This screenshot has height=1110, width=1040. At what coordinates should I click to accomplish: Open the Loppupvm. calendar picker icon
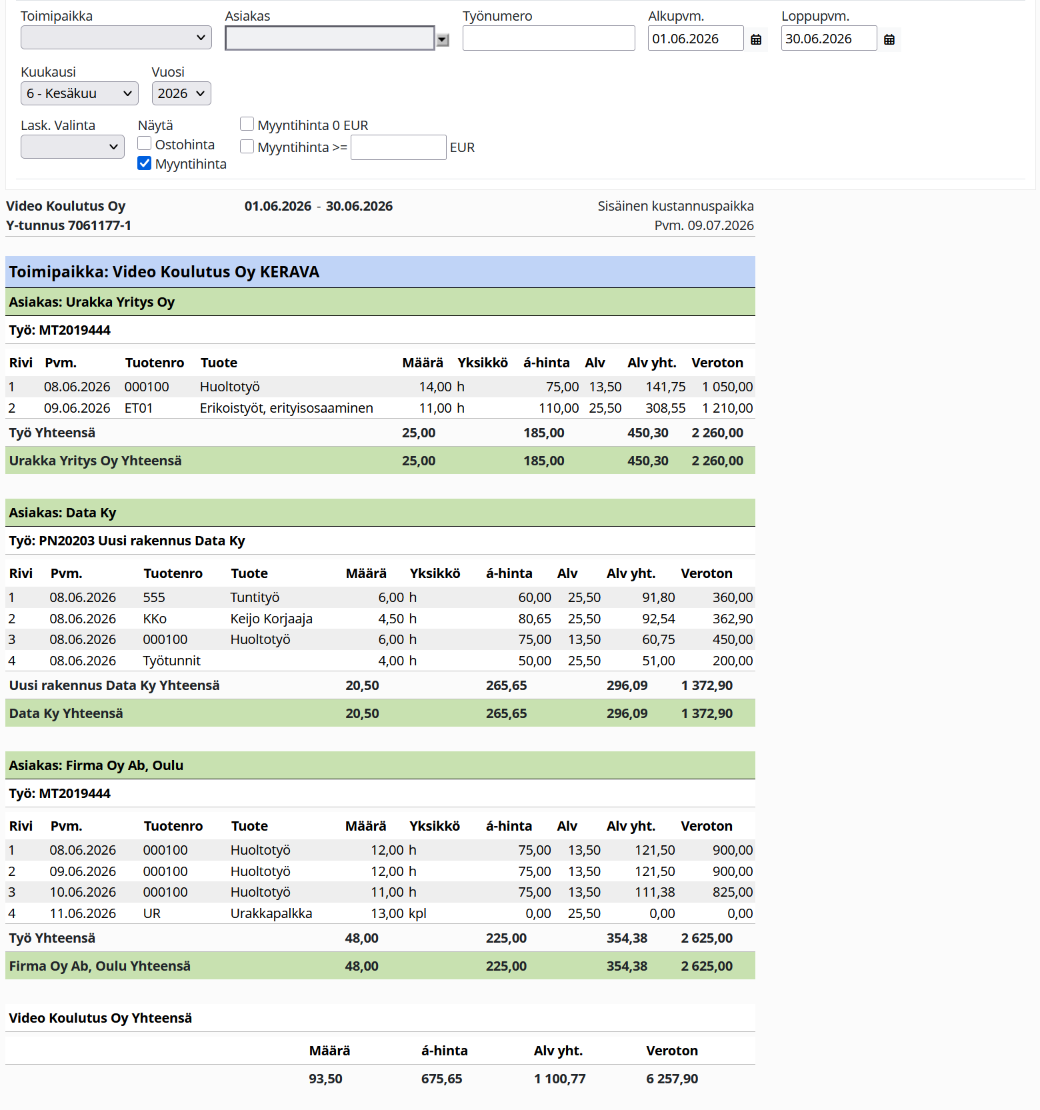889,40
